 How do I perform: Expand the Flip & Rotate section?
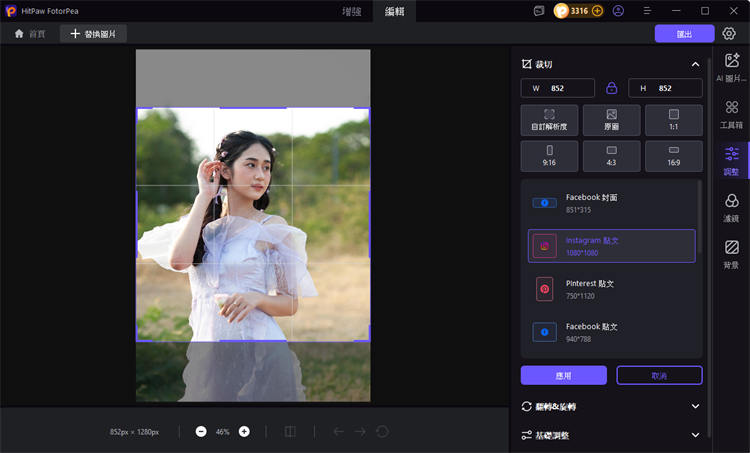click(x=695, y=407)
